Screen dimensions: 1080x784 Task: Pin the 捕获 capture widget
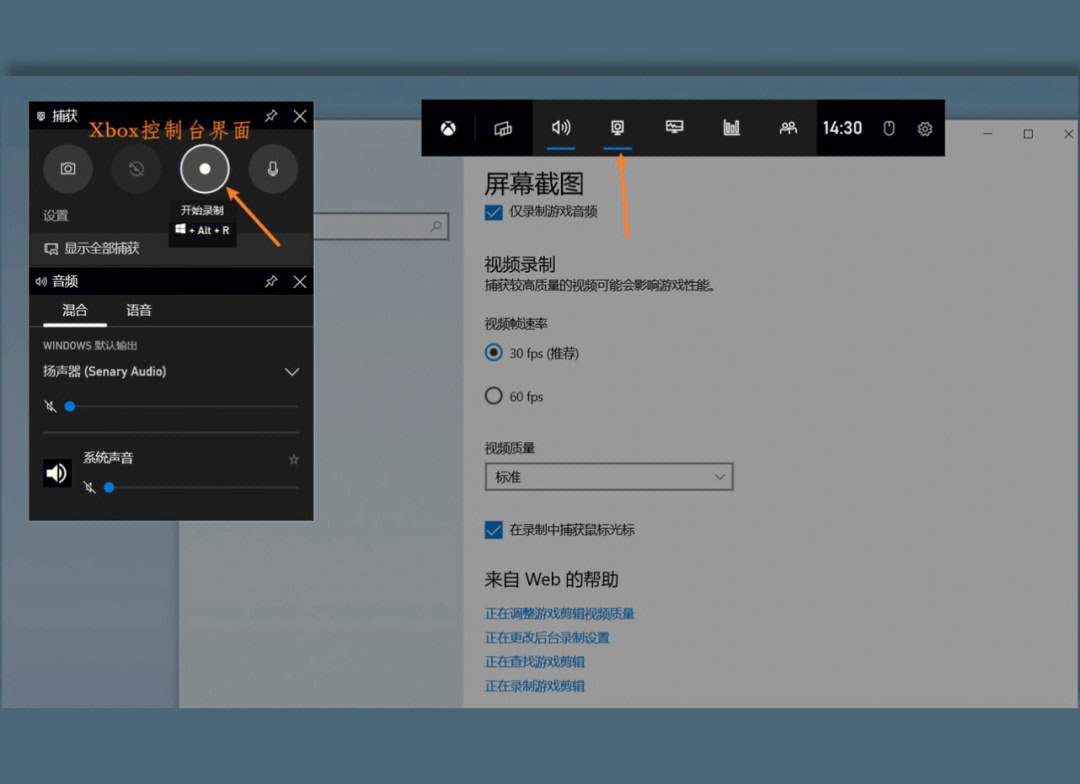pos(271,116)
